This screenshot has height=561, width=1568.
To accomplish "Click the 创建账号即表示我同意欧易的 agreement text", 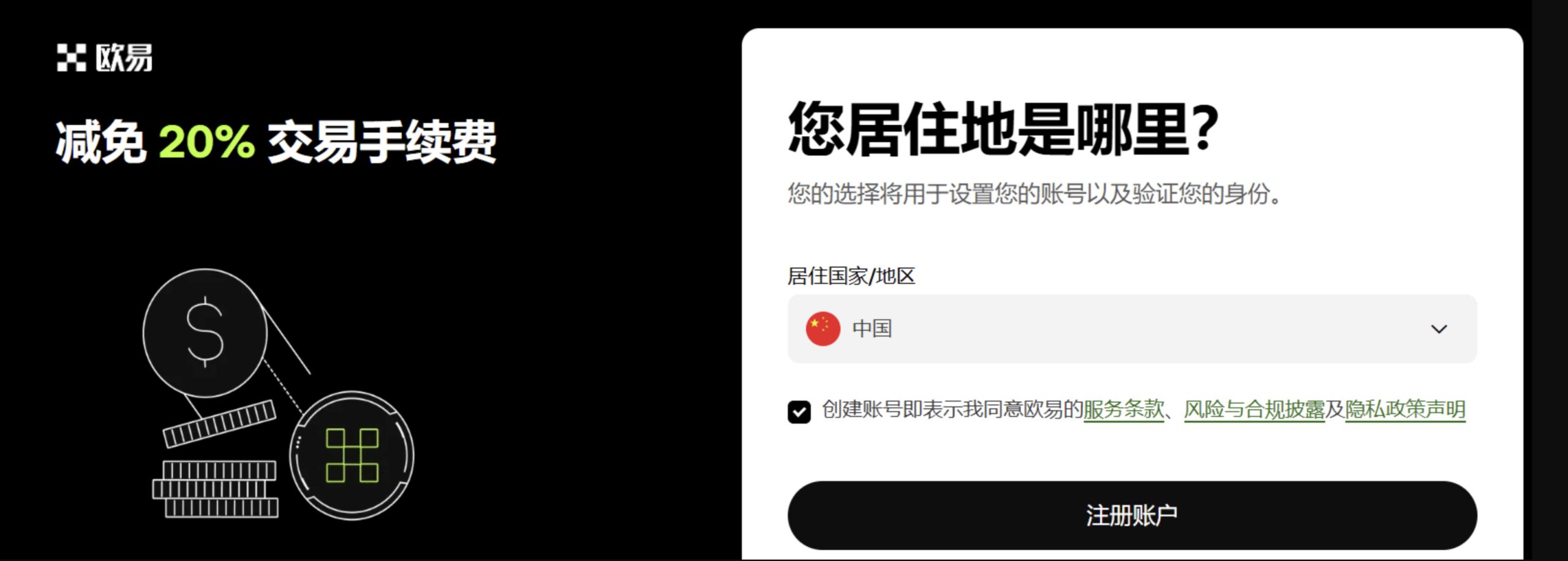I will [952, 409].
